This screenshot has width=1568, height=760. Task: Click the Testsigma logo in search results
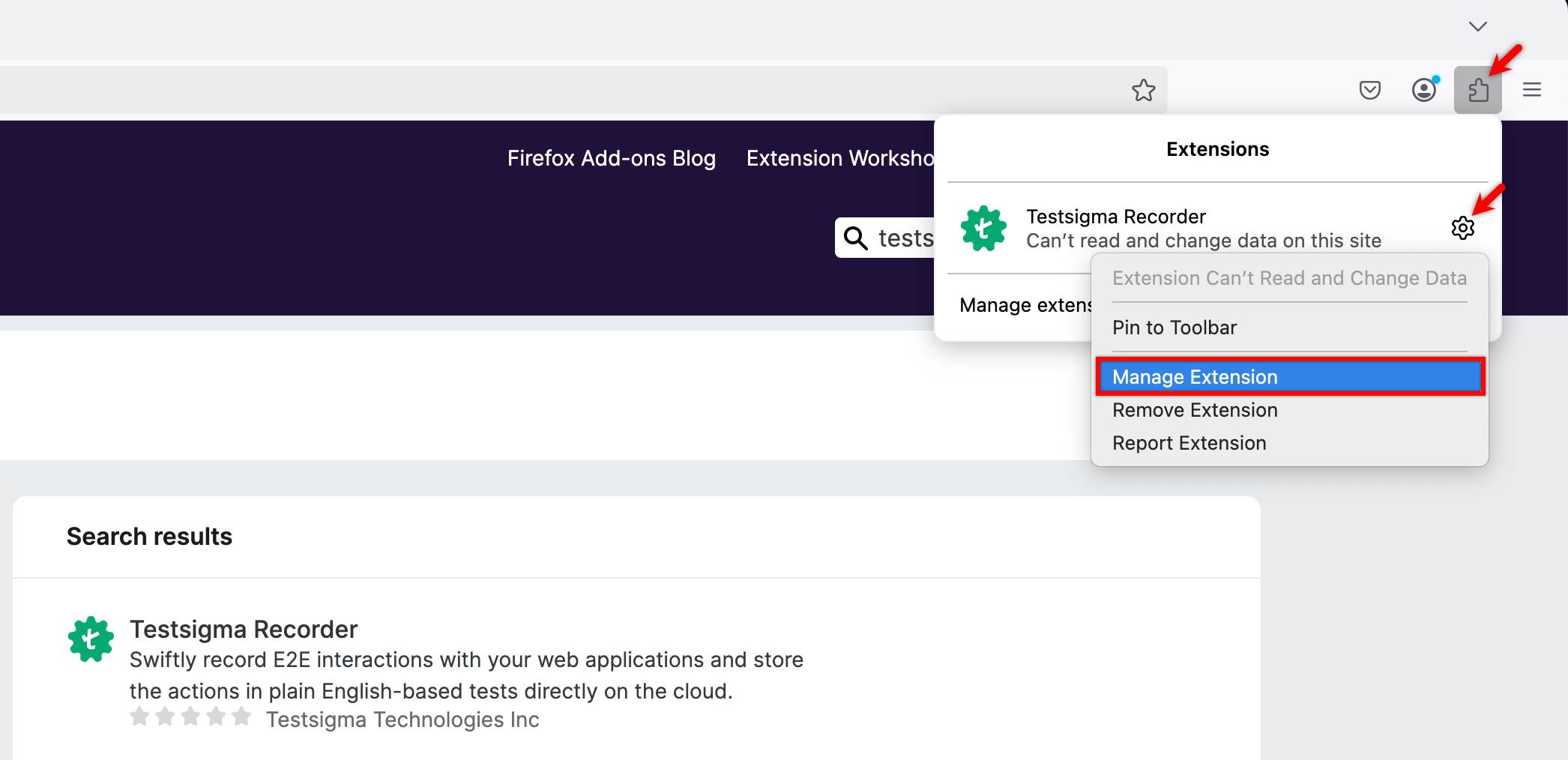coord(90,639)
